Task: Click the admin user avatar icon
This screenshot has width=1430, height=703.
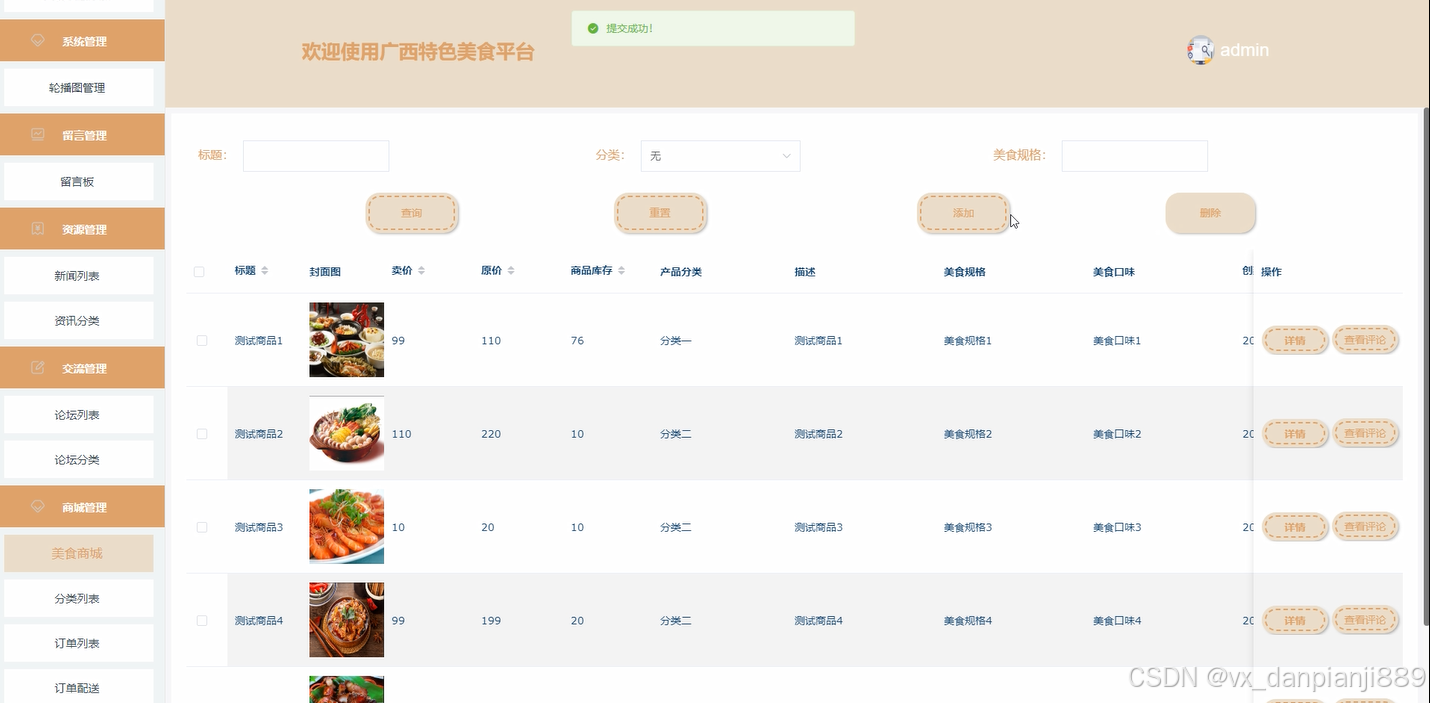Action: click(x=1200, y=50)
